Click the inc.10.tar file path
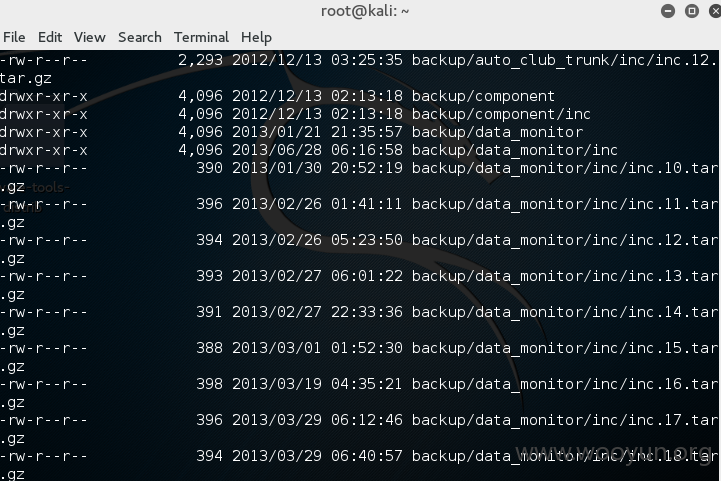This screenshot has height=481, width=721. [x=565, y=168]
